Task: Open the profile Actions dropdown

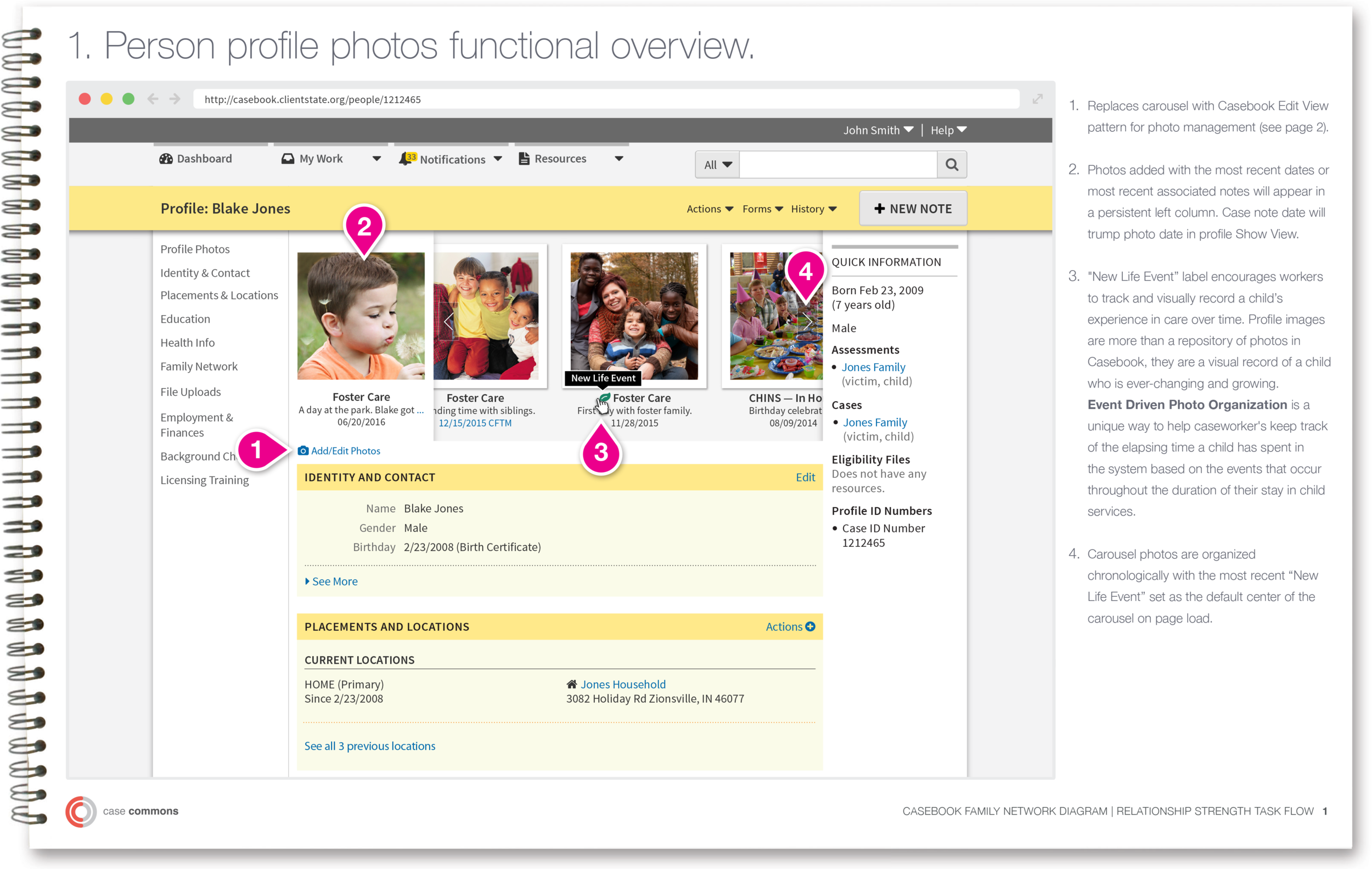Action: (710, 209)
